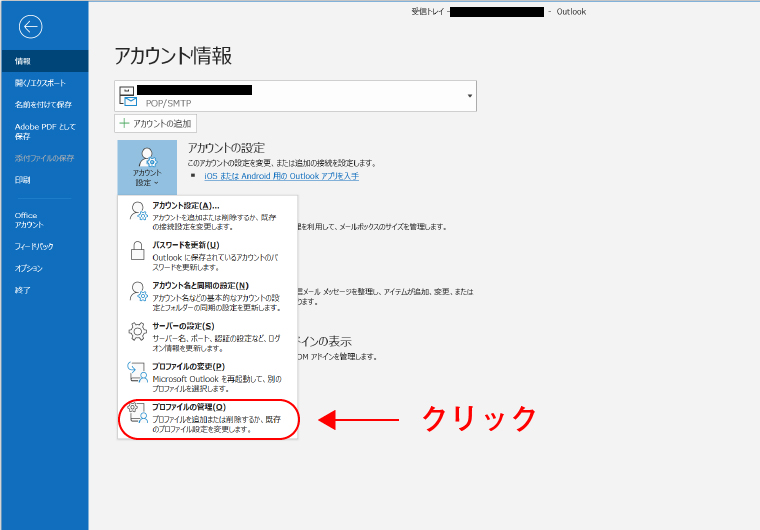Click the POP/SMTP label text

(x=169, y=103)
